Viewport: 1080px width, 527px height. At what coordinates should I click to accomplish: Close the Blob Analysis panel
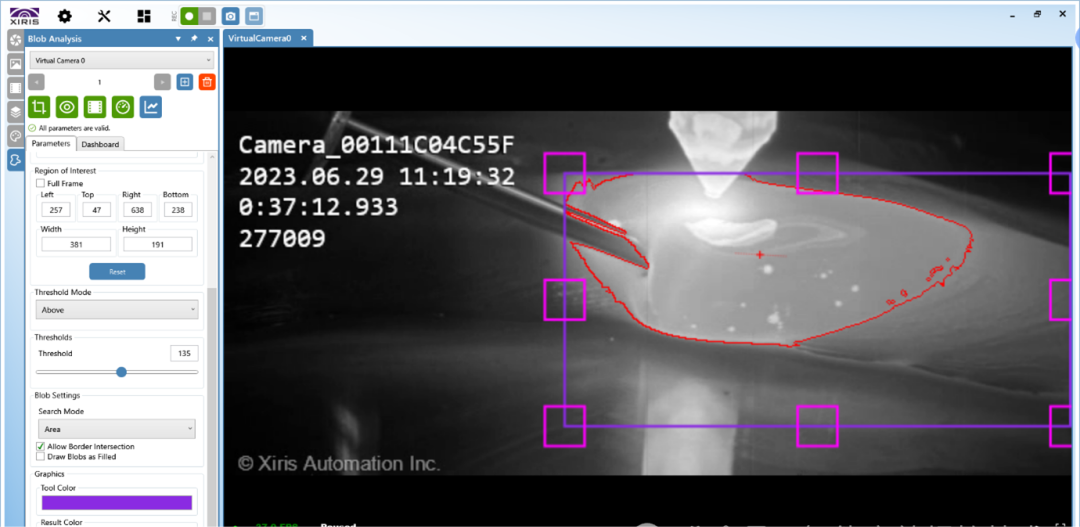210,39
